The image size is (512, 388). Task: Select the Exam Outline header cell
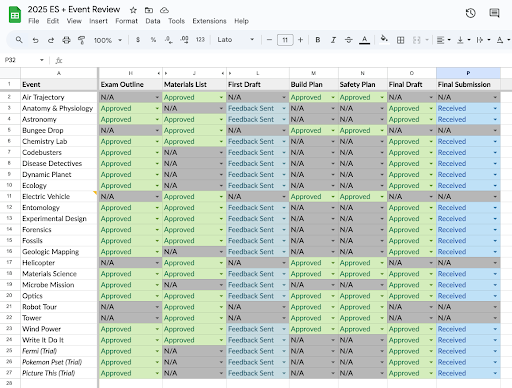130,84
